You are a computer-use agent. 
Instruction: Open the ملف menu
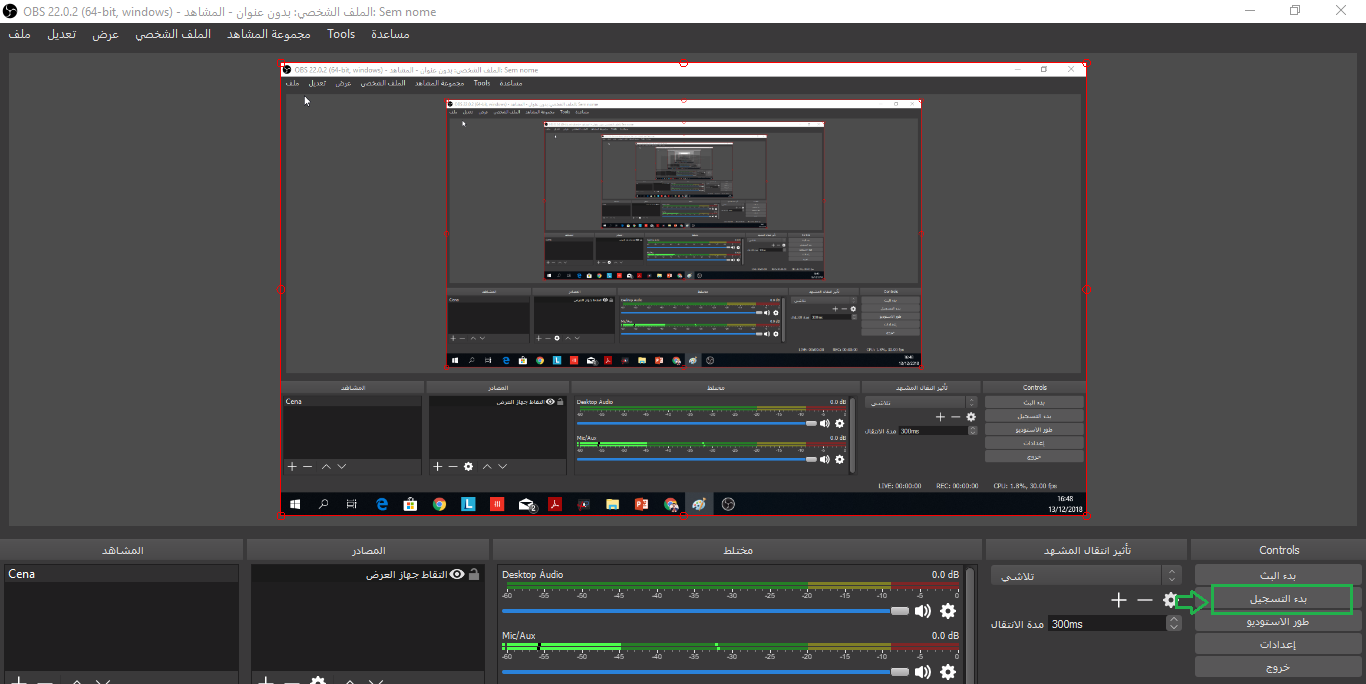pyautogui.click(x=19, y=34)
